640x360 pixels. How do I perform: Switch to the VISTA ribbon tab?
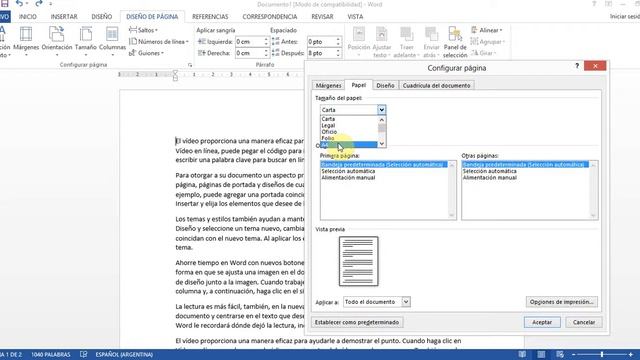coord(355,17)
